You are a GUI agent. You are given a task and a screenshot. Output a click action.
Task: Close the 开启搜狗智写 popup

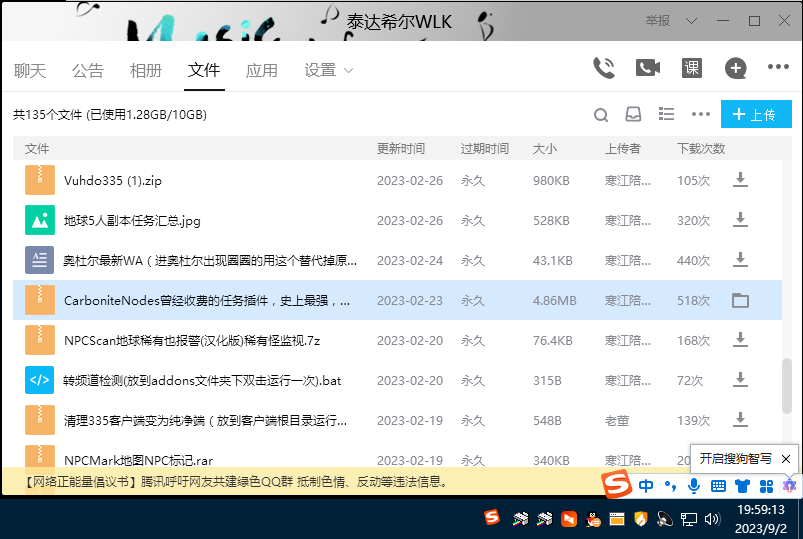click(x=786, y=459)
